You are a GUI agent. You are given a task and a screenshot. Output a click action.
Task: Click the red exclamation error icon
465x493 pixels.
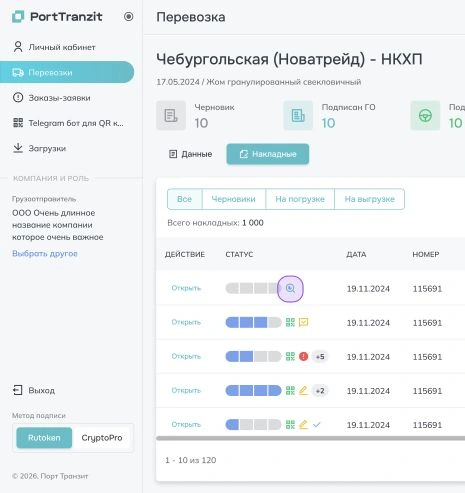(x=303, y=356)
